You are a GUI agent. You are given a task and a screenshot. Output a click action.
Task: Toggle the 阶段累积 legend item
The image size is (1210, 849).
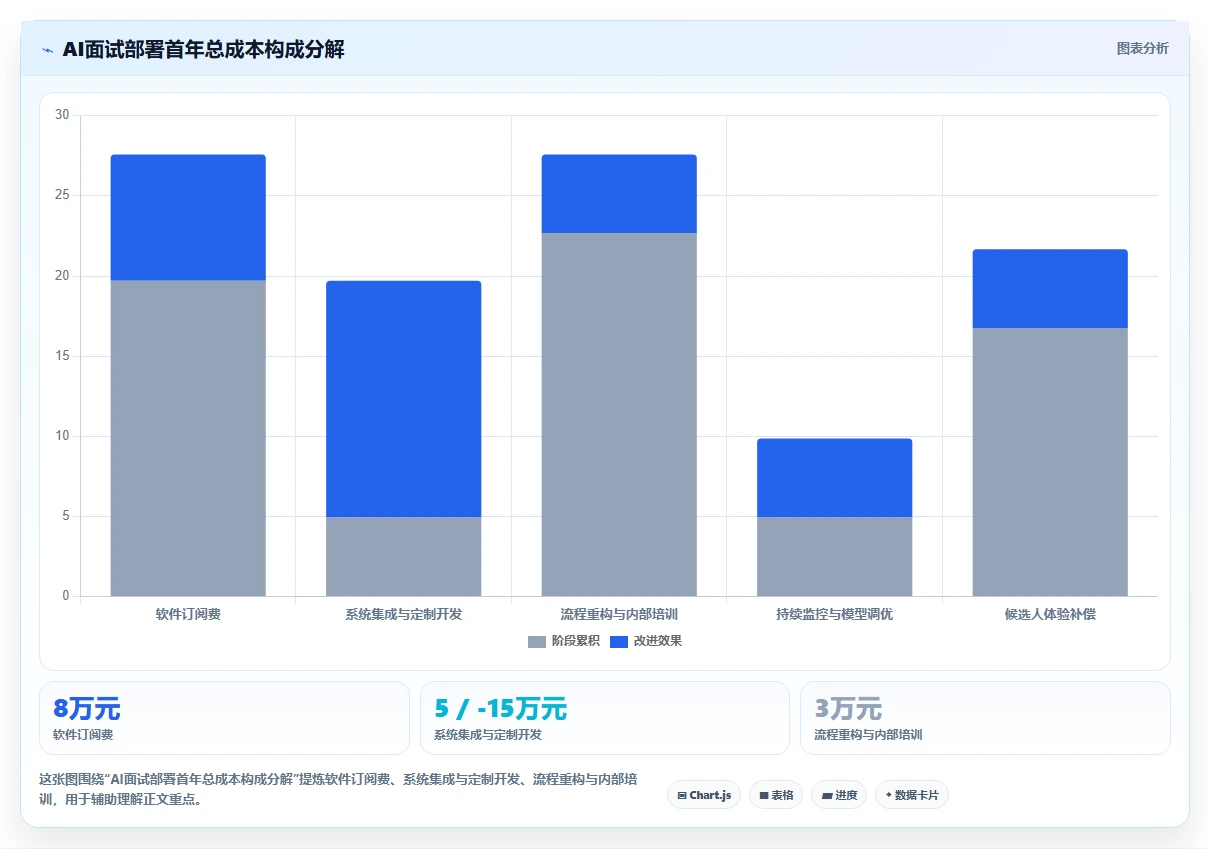point(564,641)
